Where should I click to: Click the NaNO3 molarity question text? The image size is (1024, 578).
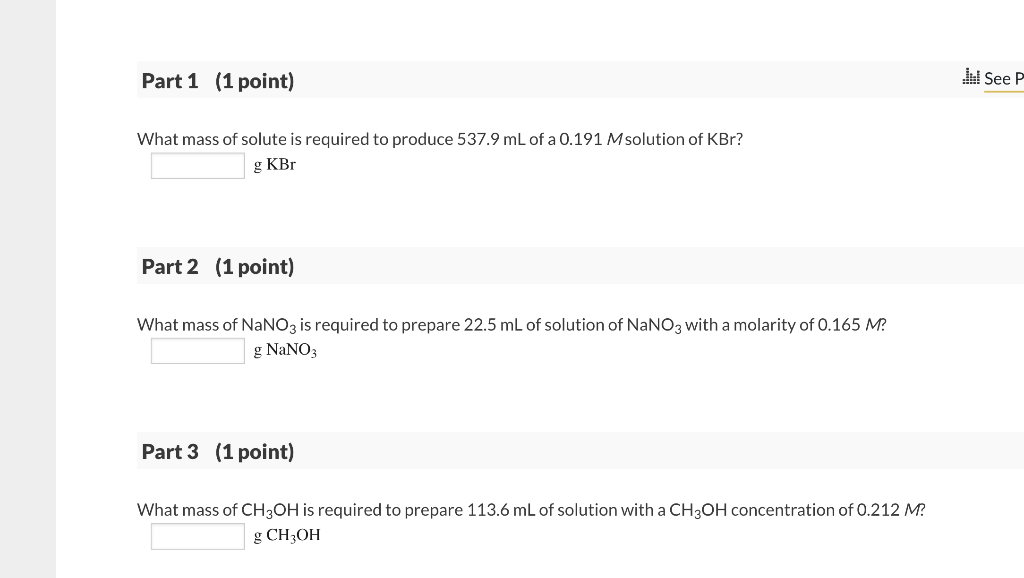pyautogui.click(x=510, y=324)
